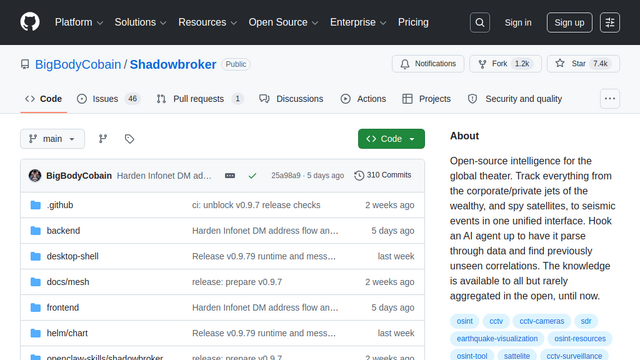
Task: Click the sdr topic tag
Action: [586, 321]
